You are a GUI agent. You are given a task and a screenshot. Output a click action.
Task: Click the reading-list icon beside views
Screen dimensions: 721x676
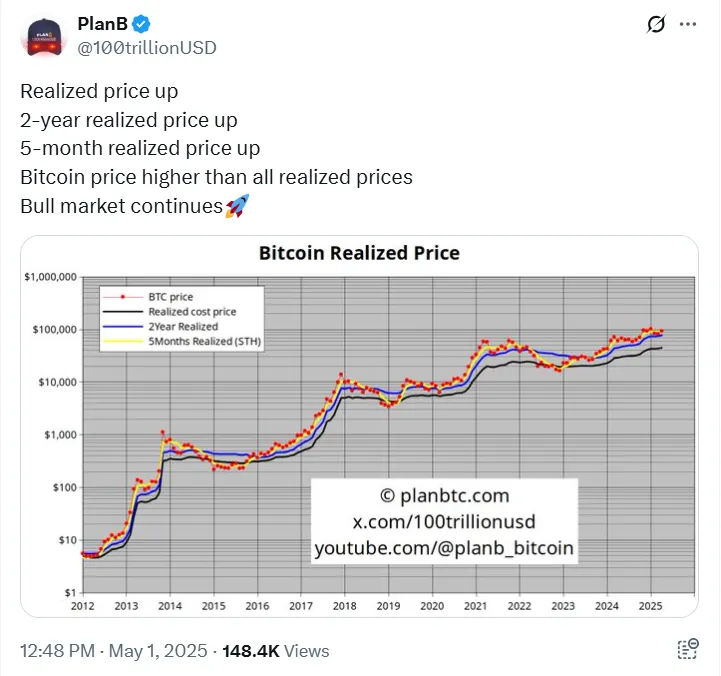coord(687,649)
